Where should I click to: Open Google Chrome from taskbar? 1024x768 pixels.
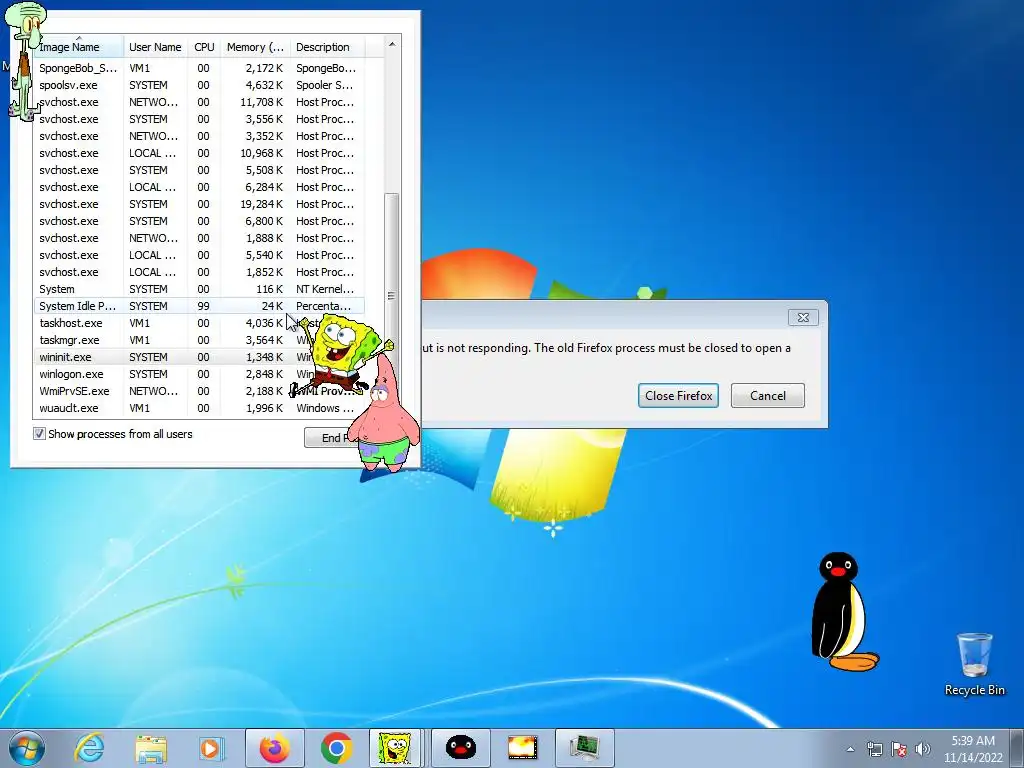(x=336, y=748)
